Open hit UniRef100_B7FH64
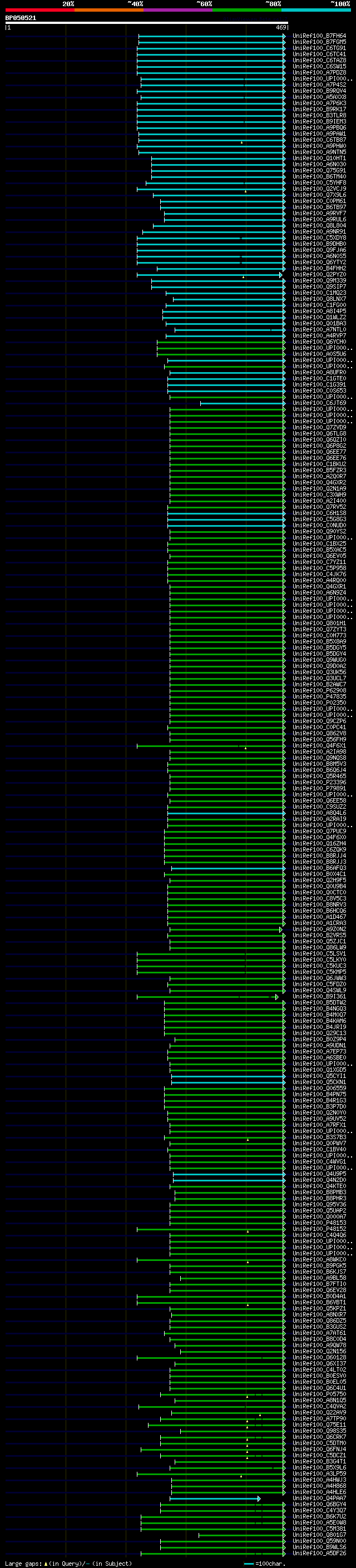The image size is (356, 1568). (x=319, y=36)
